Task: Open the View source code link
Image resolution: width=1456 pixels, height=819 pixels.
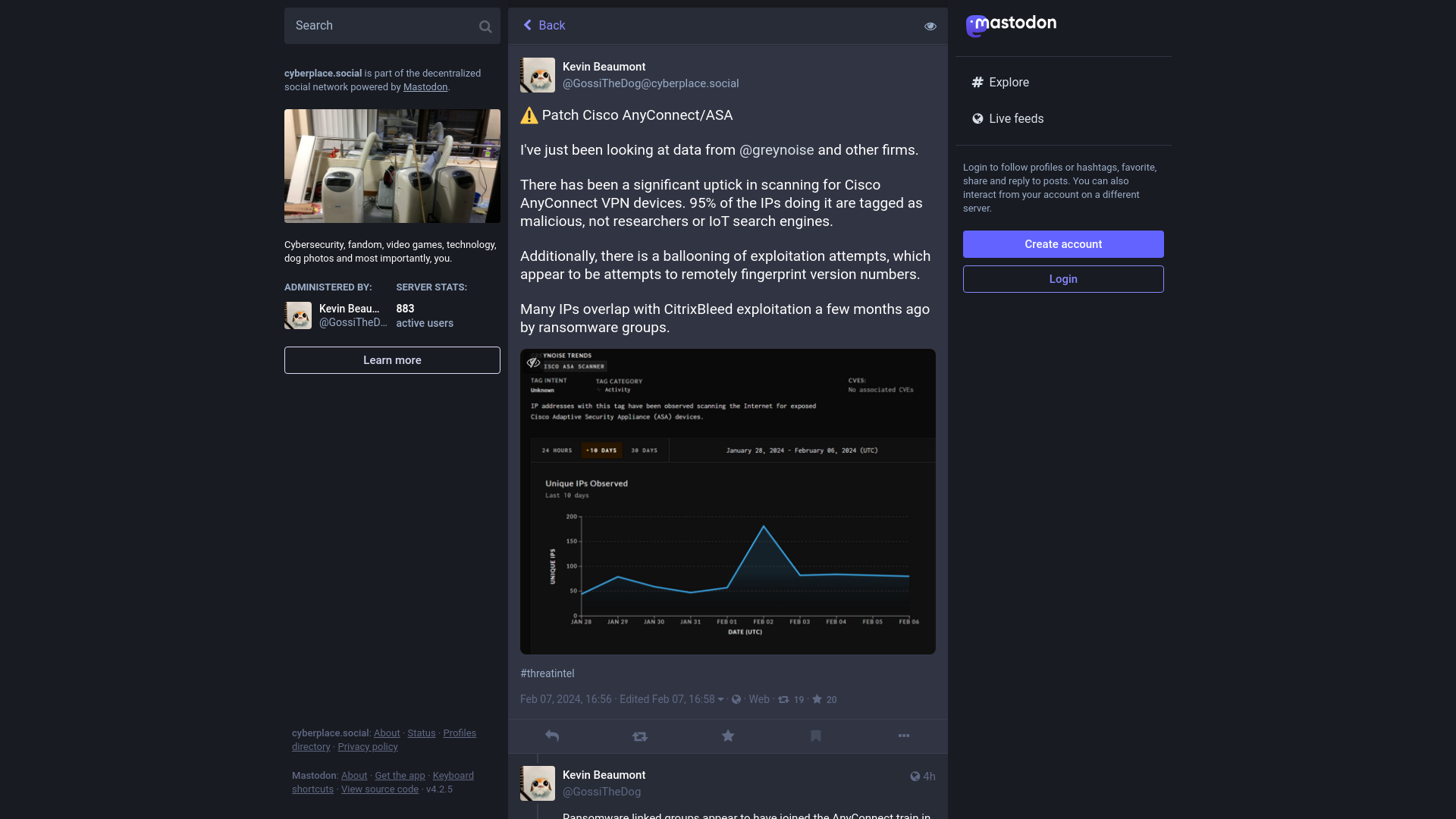Action: pos(380,789)
